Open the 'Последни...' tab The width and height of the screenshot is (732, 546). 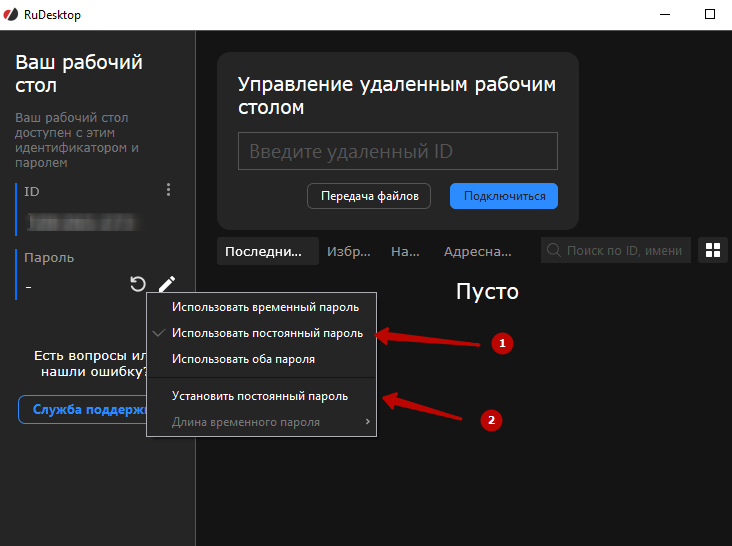pos(268,251)
